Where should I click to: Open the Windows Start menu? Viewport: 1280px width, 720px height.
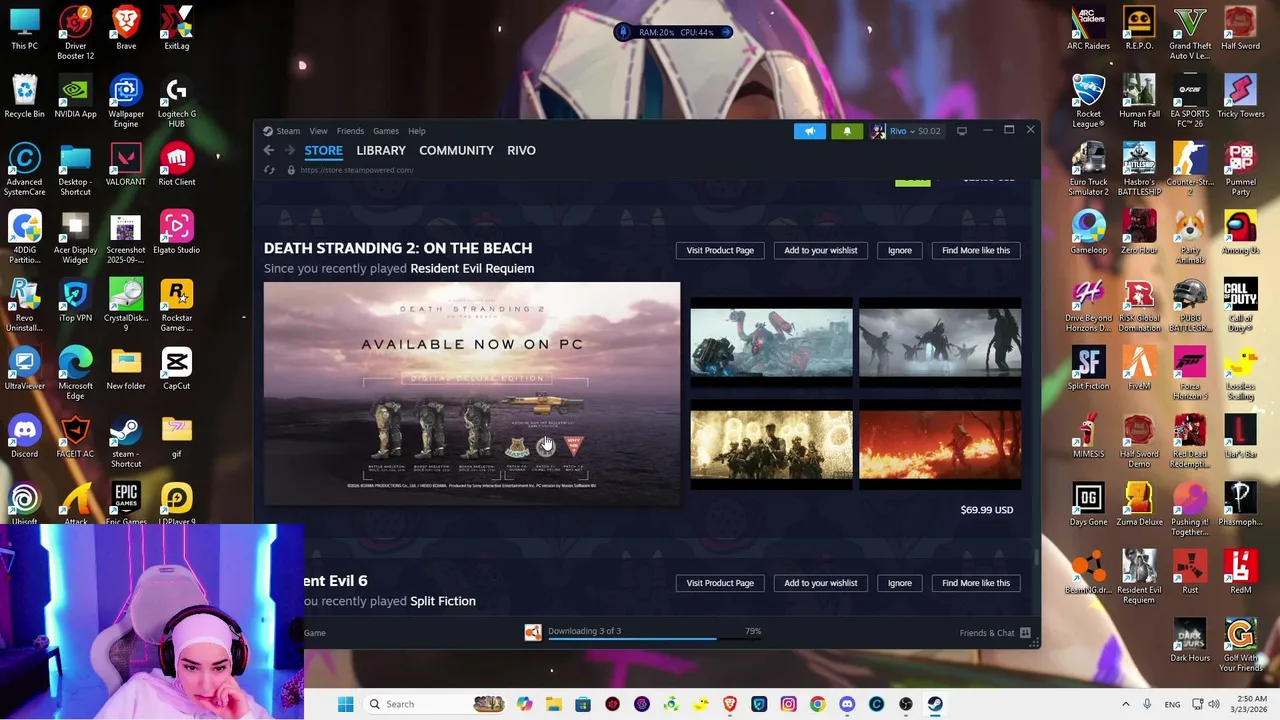(345, 704)
